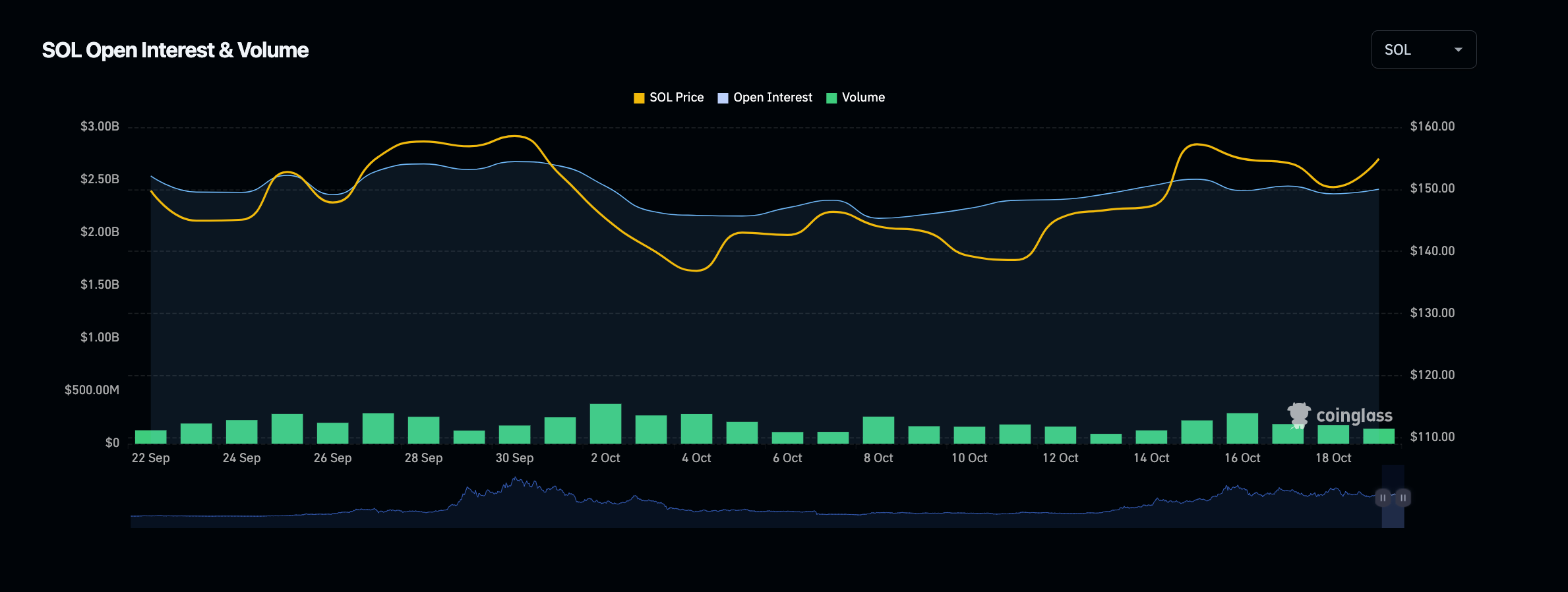The height and width of the screenshot is (592, 1568).
Task: Click the tallest volume bar at 2 Oct
Action: pyautogui.click(x=605, y=423)
